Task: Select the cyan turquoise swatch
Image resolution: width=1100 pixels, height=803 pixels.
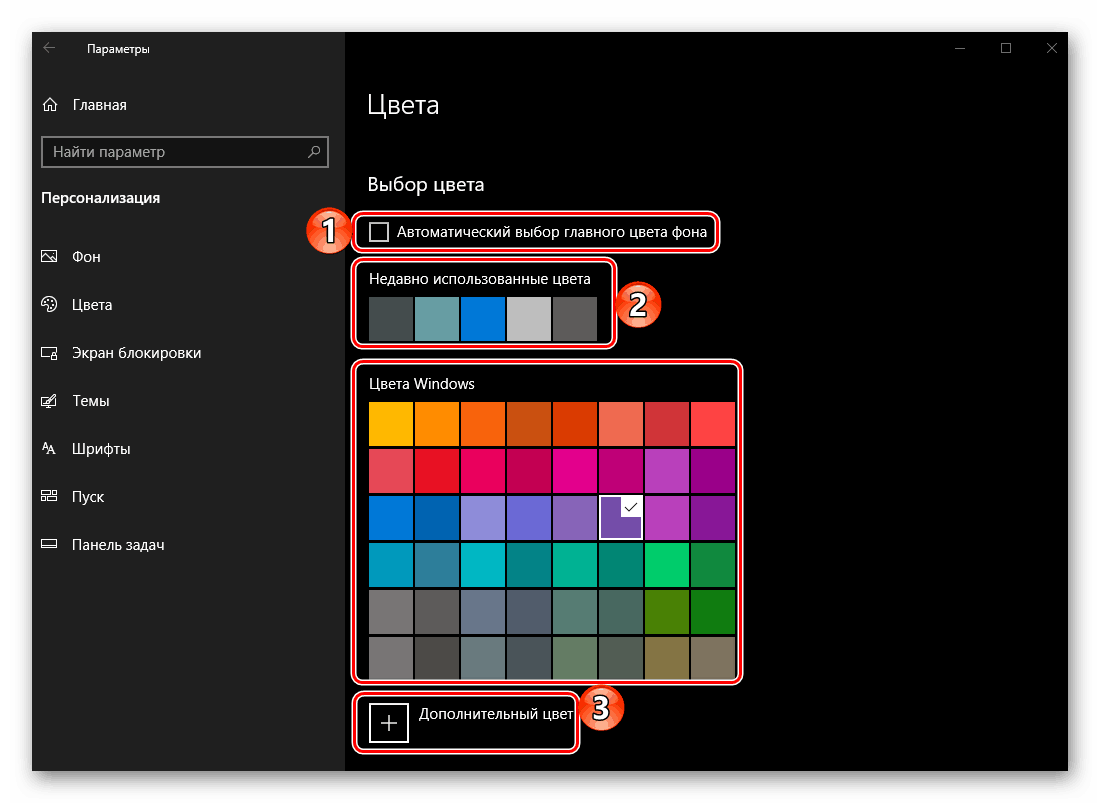Action: (483, 565)
